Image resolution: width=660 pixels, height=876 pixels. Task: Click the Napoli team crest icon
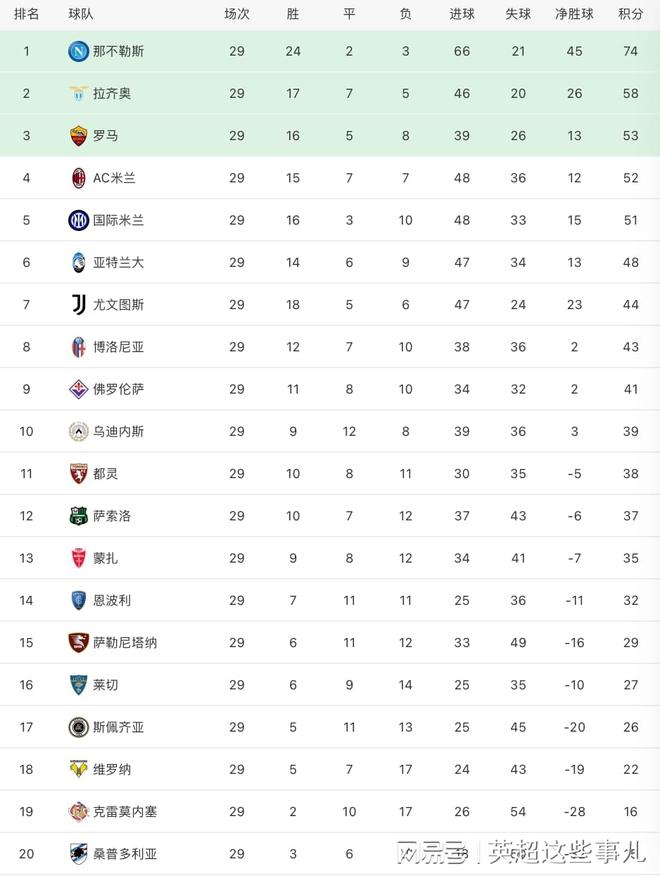click(78, 51)
